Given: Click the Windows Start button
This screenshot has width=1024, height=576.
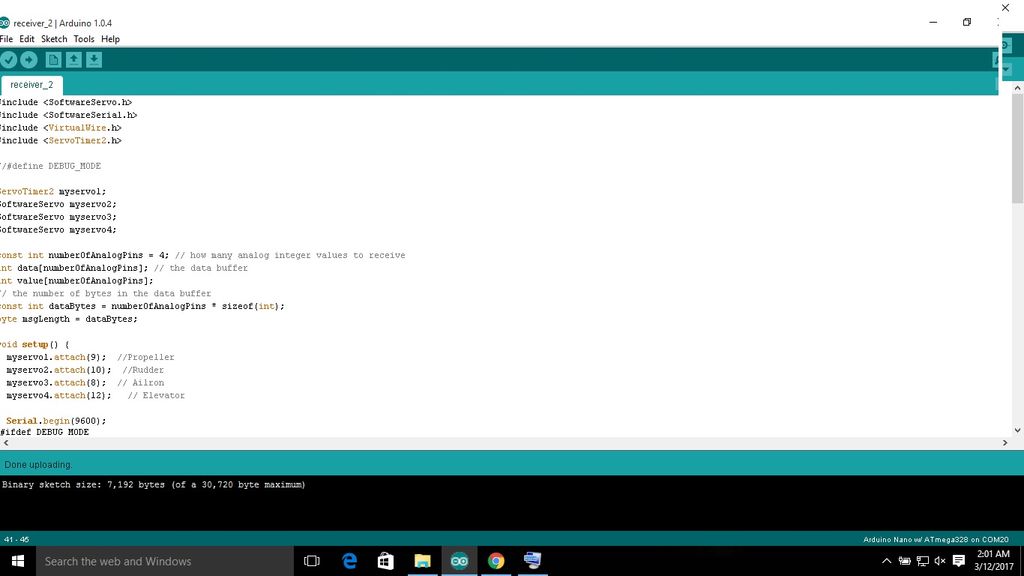Looking at the screenshot, I should 18,561.
